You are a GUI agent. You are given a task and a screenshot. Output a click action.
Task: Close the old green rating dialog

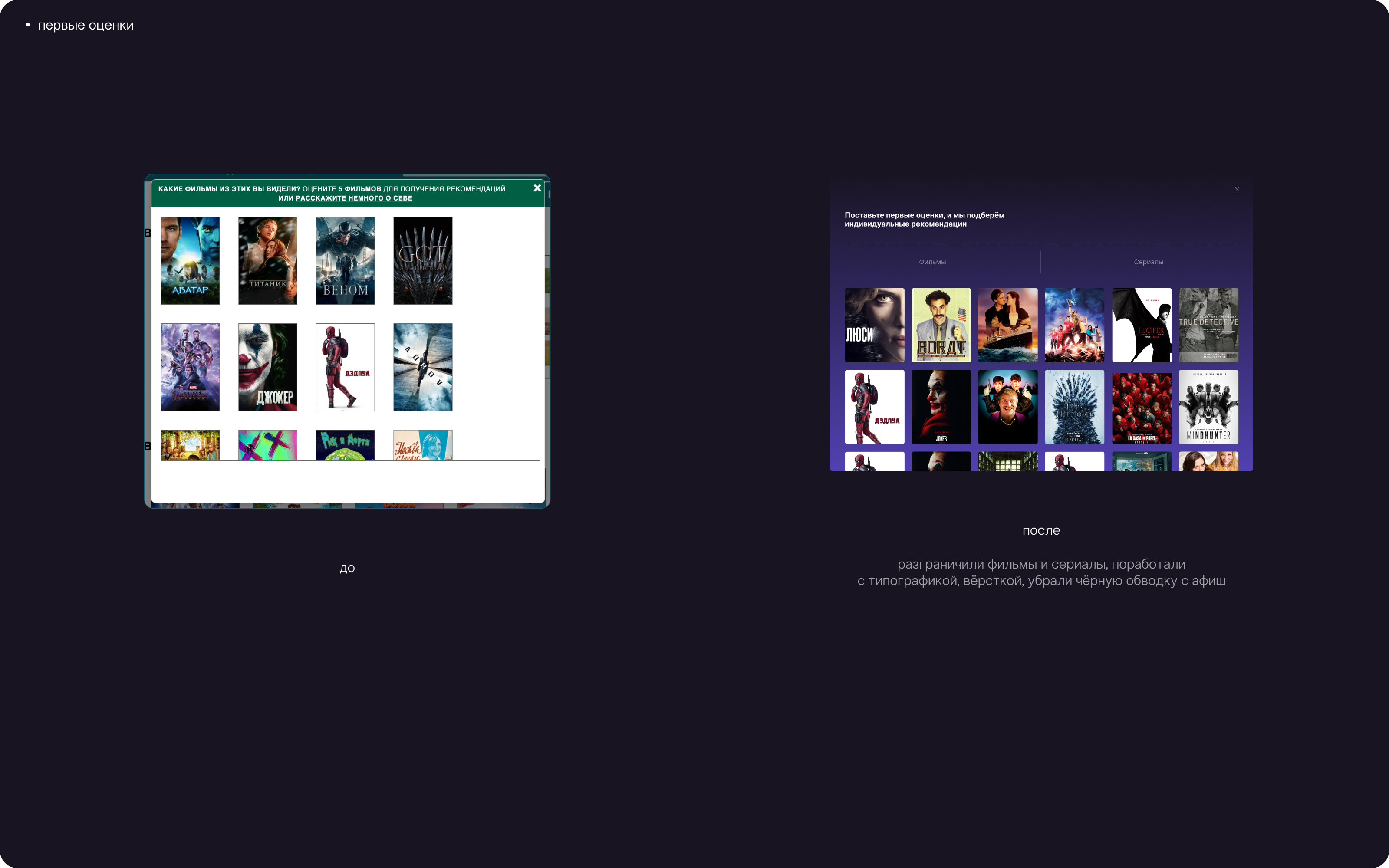coord(537,188)
